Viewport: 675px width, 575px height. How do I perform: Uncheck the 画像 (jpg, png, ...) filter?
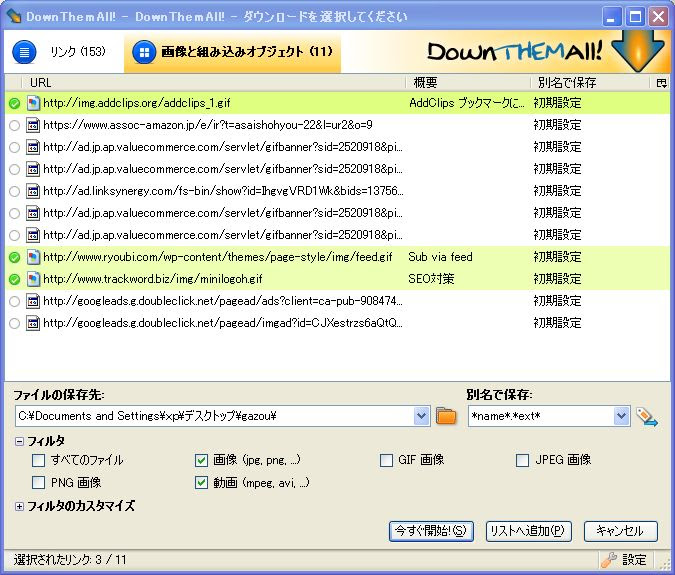[201, 461]
